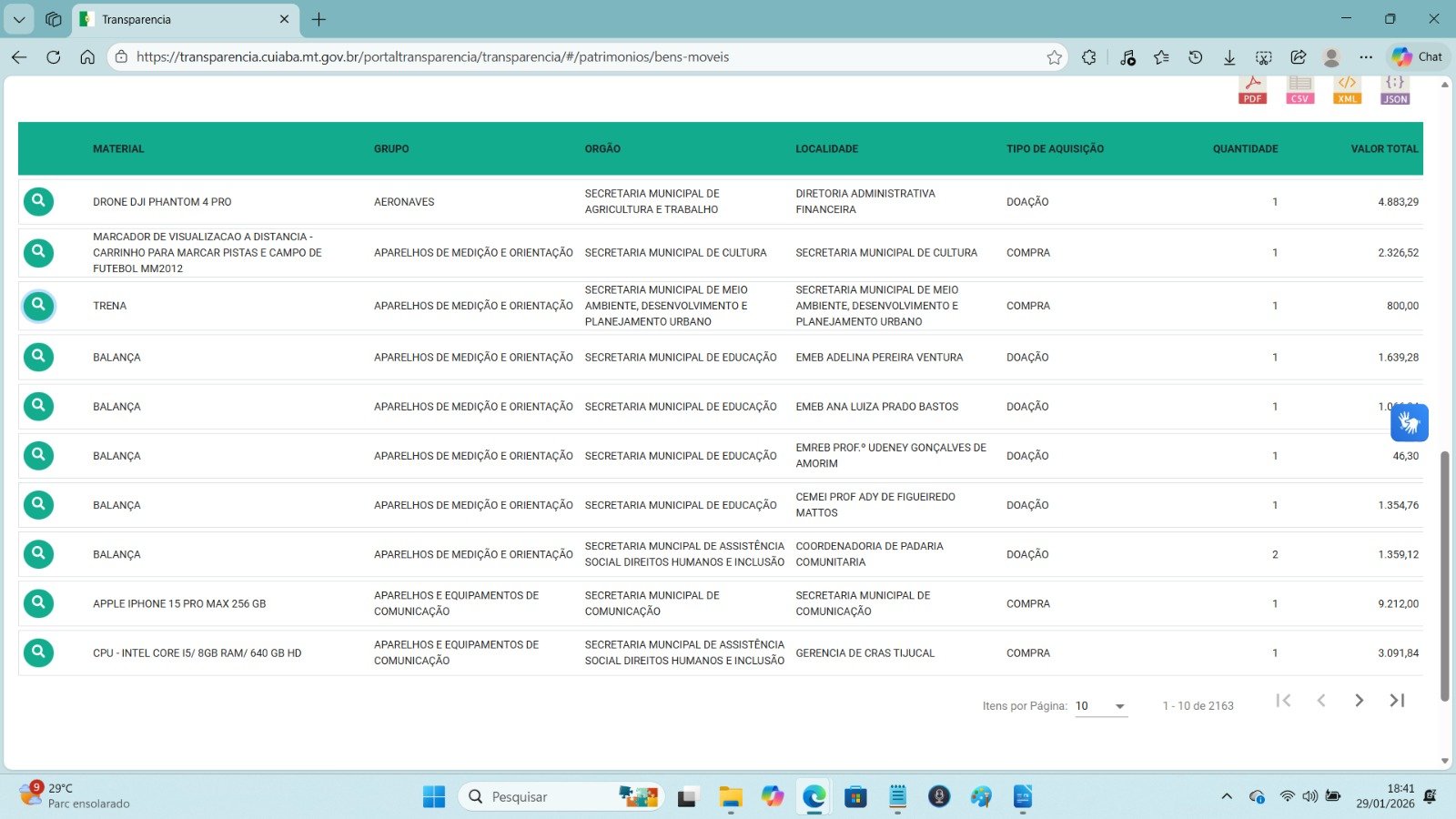The height and width of the screenshot is (819, 1456).
Task: Open File Explorer from the taskbar
Action: click(x=730, y=797)
